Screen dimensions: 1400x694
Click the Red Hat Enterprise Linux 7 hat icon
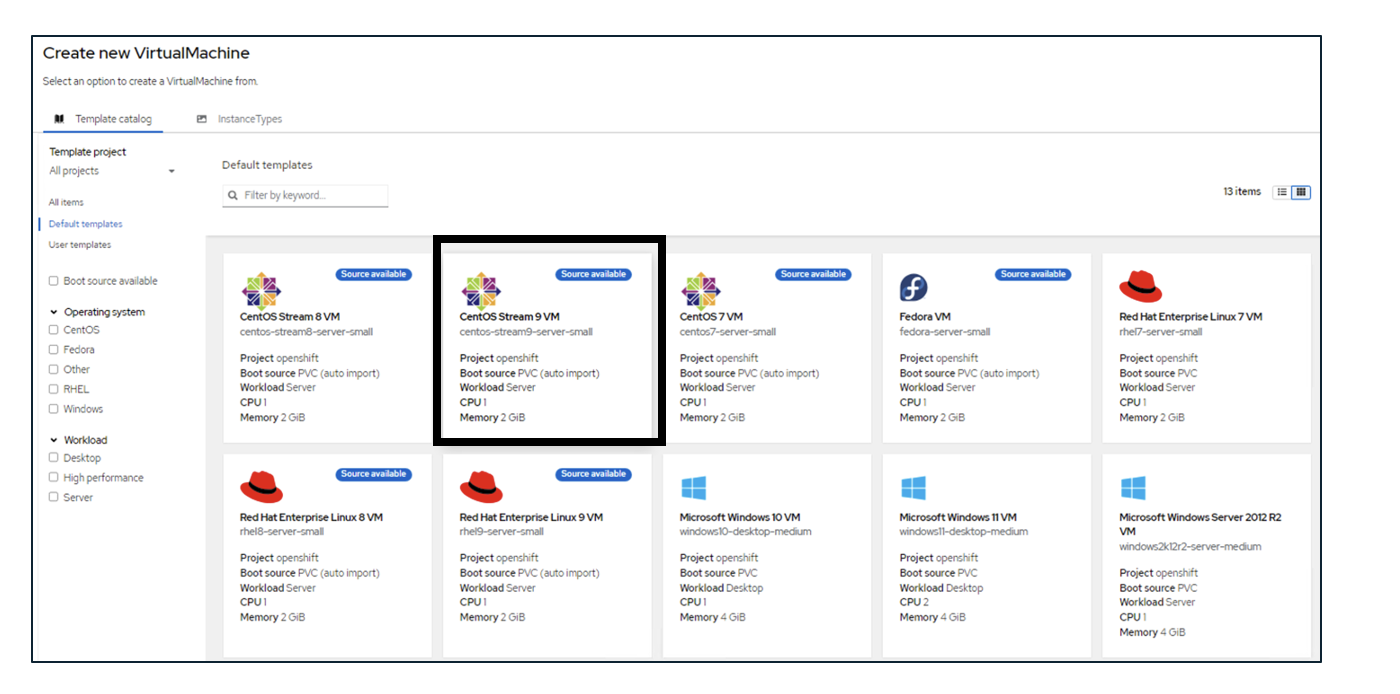1141,287
